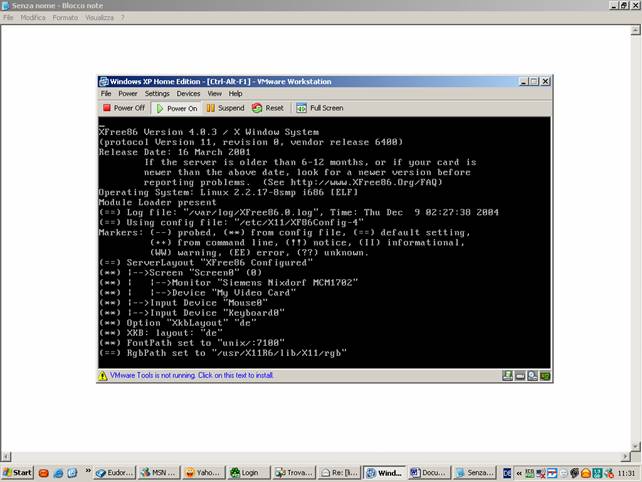Switch to the Login taskbar button
The height and width of the screenshot is (482, 642).
(248, 473)
